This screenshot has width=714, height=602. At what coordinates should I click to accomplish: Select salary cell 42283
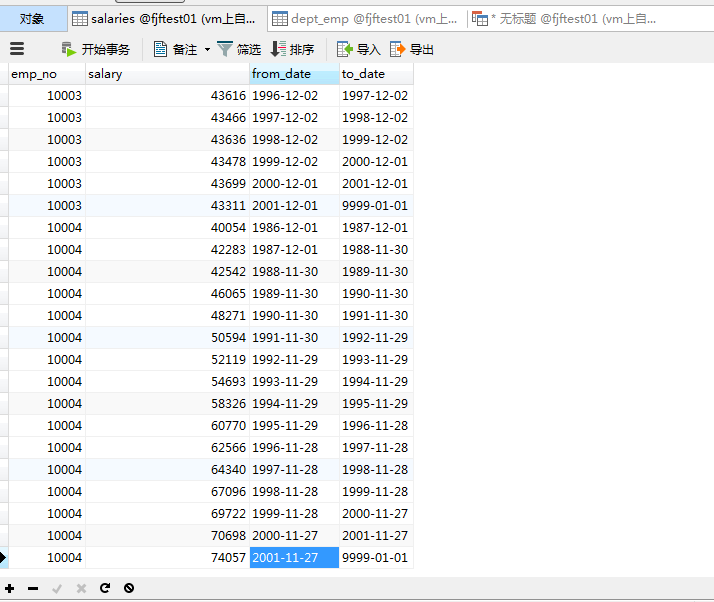click(167, 250)
